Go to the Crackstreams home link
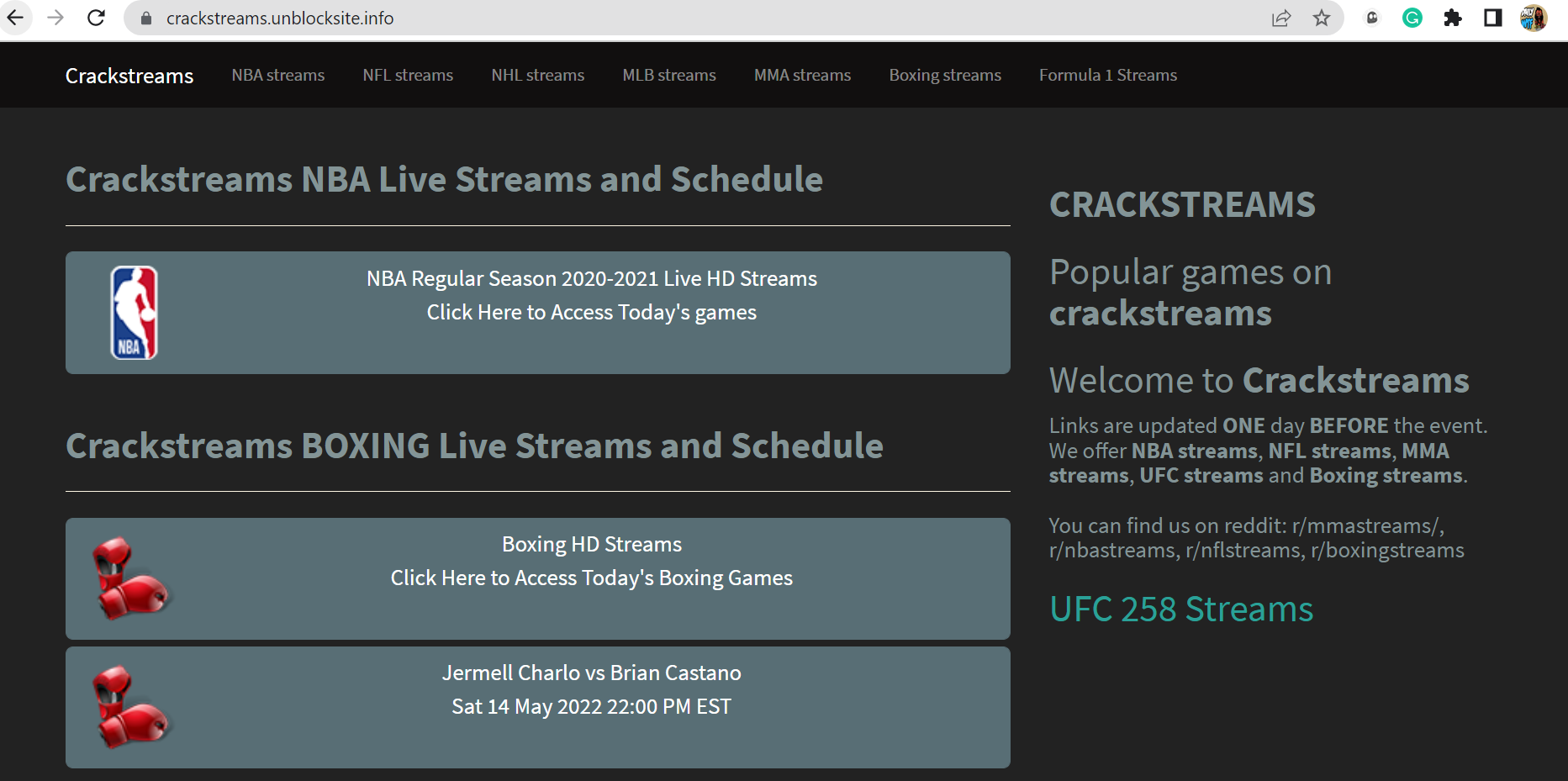 (129, 75)
